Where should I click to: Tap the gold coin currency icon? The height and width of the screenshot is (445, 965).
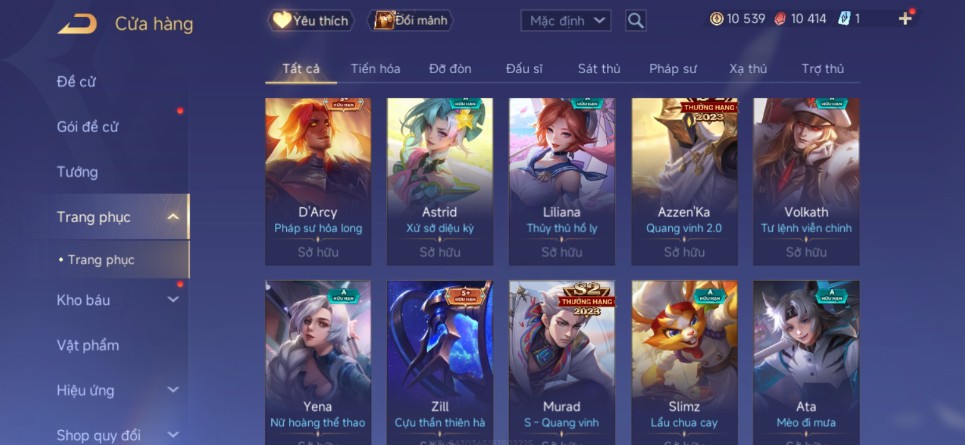pyautogui.click(x=716, y=18)
